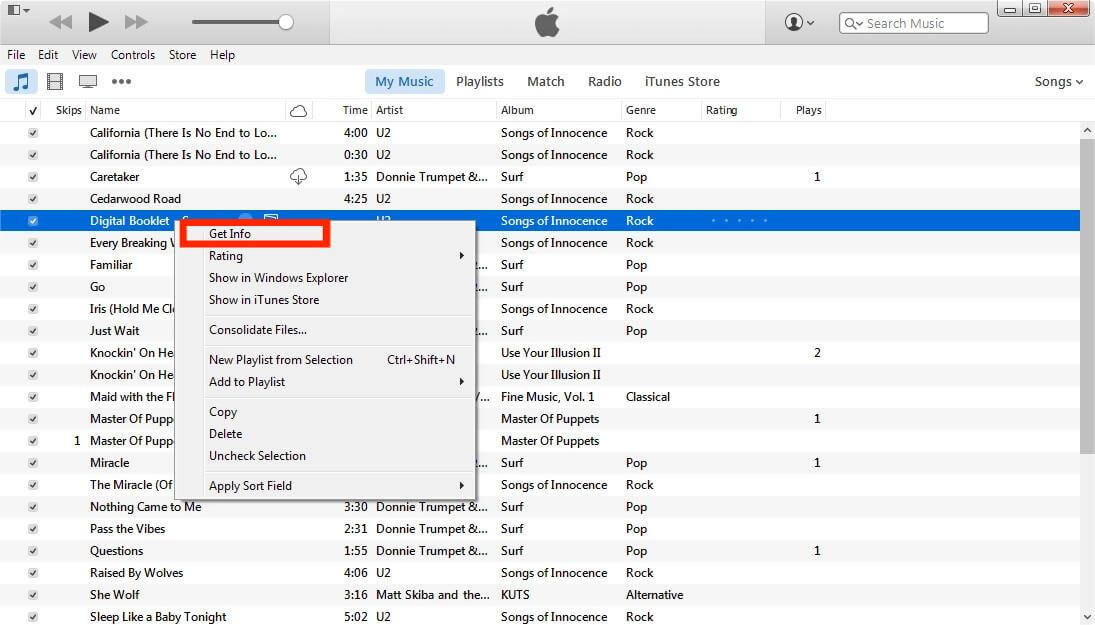Screen dimensions: 1095x625
Task: Open the Edit menu
Action: coord(48,54)
